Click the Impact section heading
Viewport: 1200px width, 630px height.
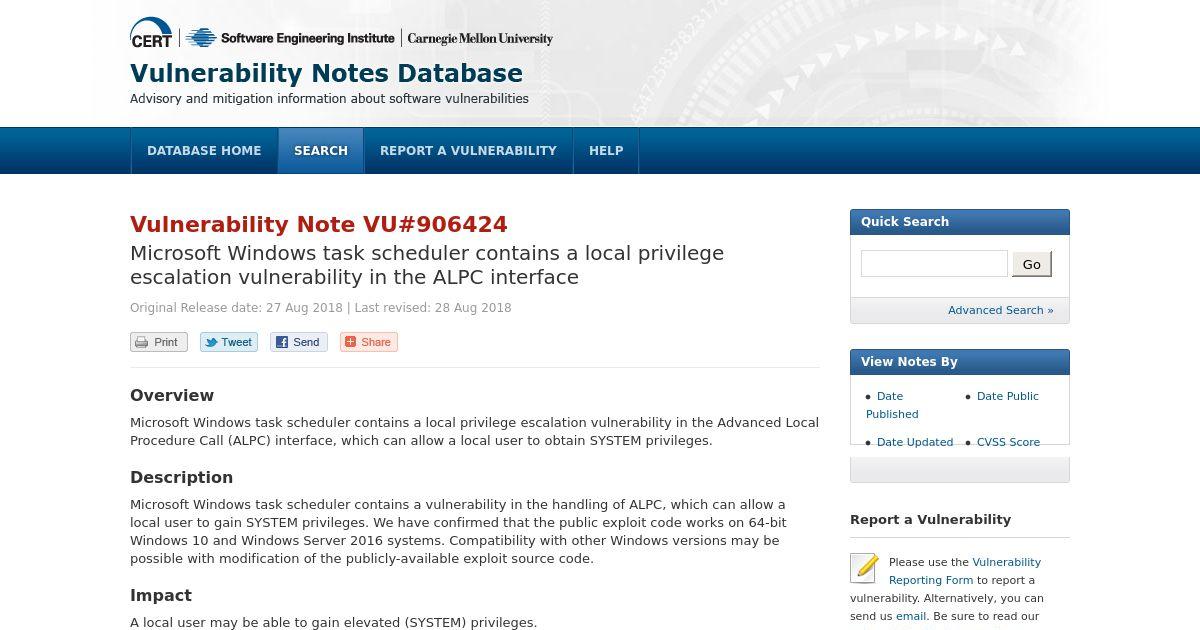[161, 595]
